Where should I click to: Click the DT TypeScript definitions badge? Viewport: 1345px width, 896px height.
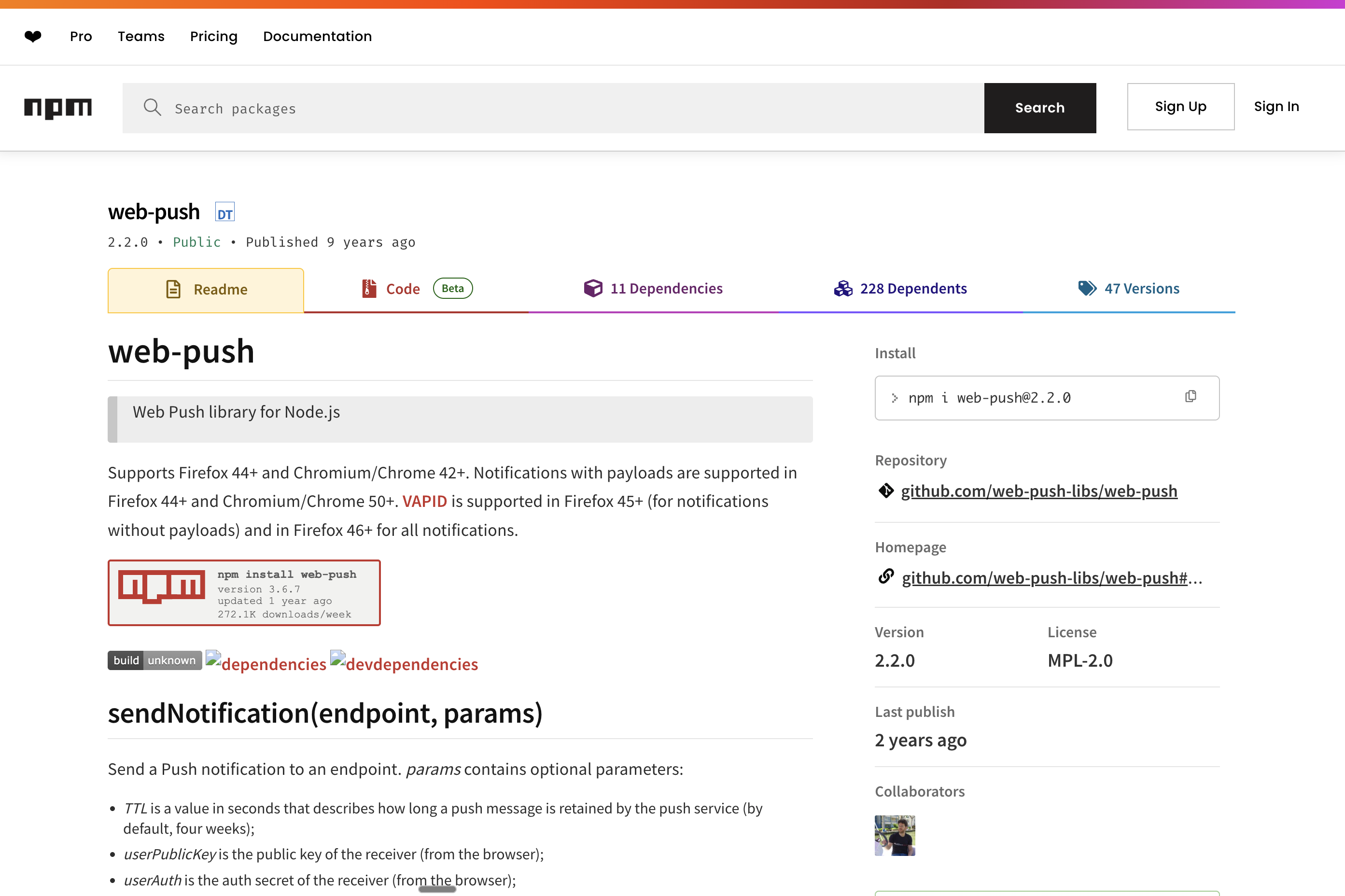[224, 211]
